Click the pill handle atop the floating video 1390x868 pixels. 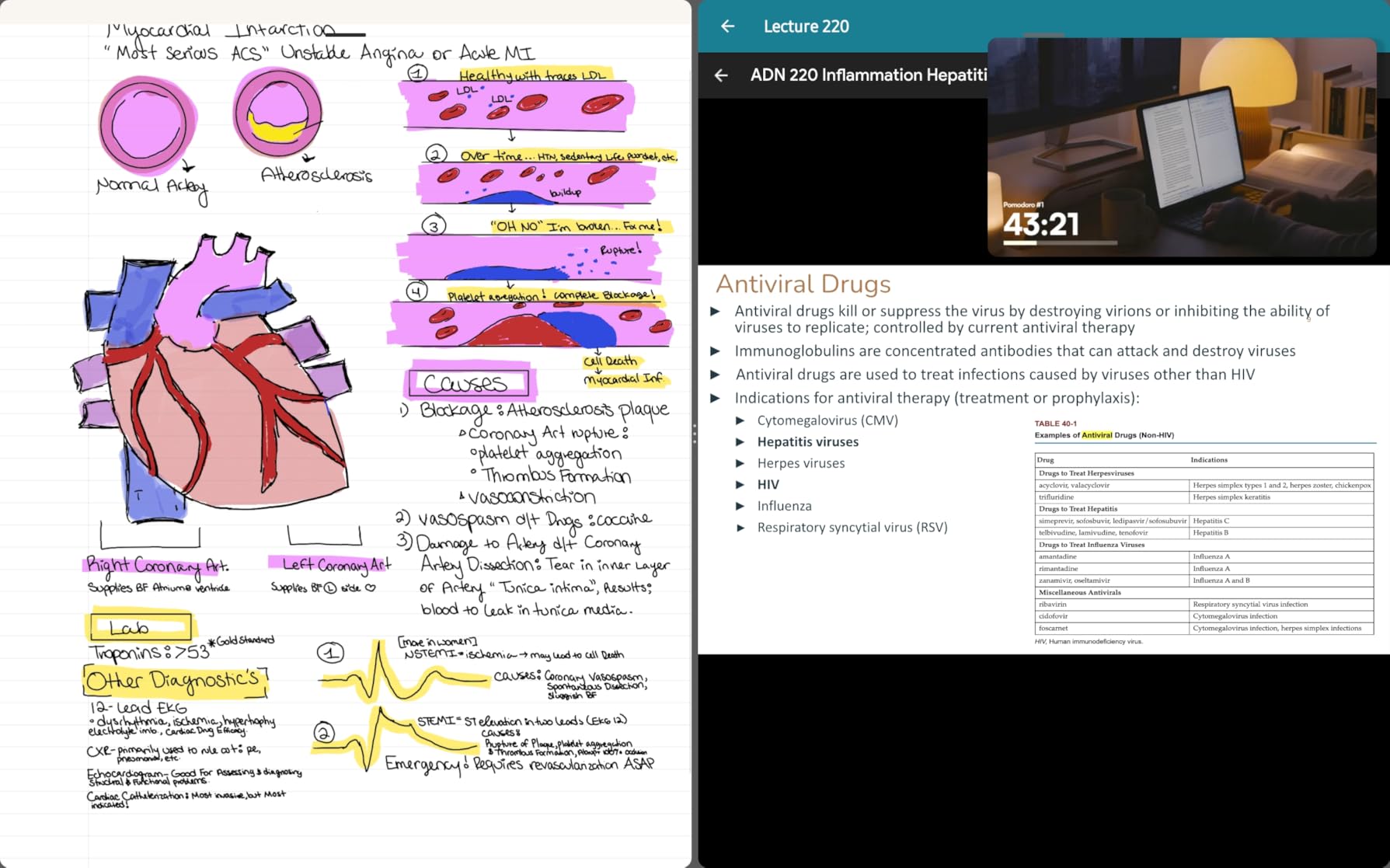1043,35
